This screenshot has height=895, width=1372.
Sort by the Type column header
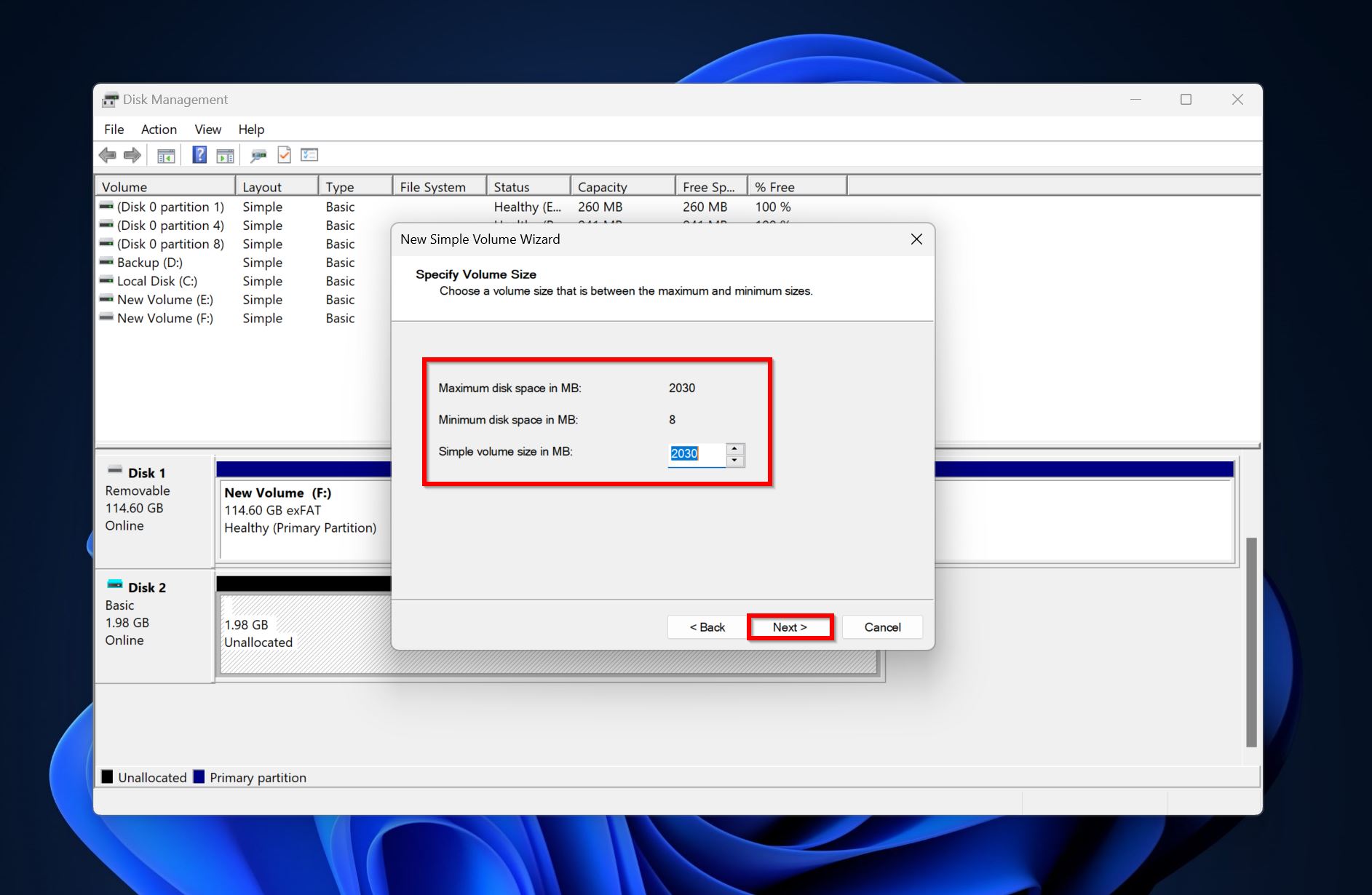point(355,187)
